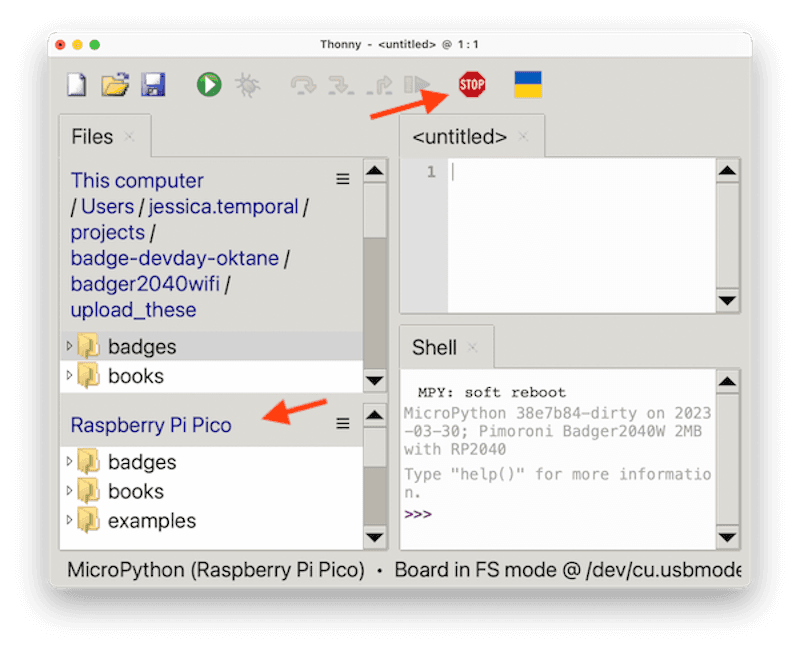Navigate to Users path segment

click(x=107, y=207)
